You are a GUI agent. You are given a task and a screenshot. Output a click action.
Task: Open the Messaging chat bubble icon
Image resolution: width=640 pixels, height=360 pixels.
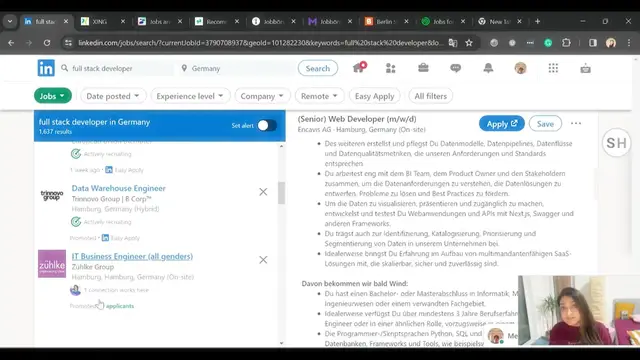pyautogui.click(x=456, y=68)
